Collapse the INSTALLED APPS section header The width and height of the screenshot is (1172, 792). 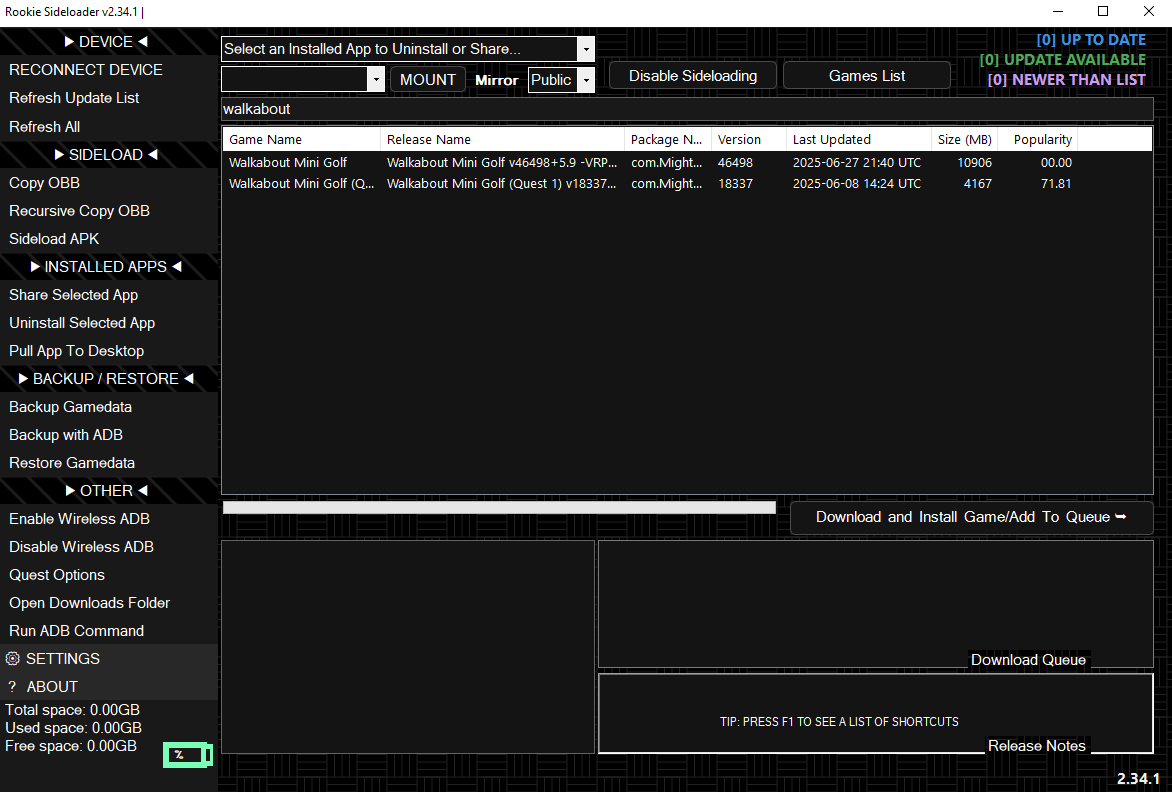coord(106,267)
